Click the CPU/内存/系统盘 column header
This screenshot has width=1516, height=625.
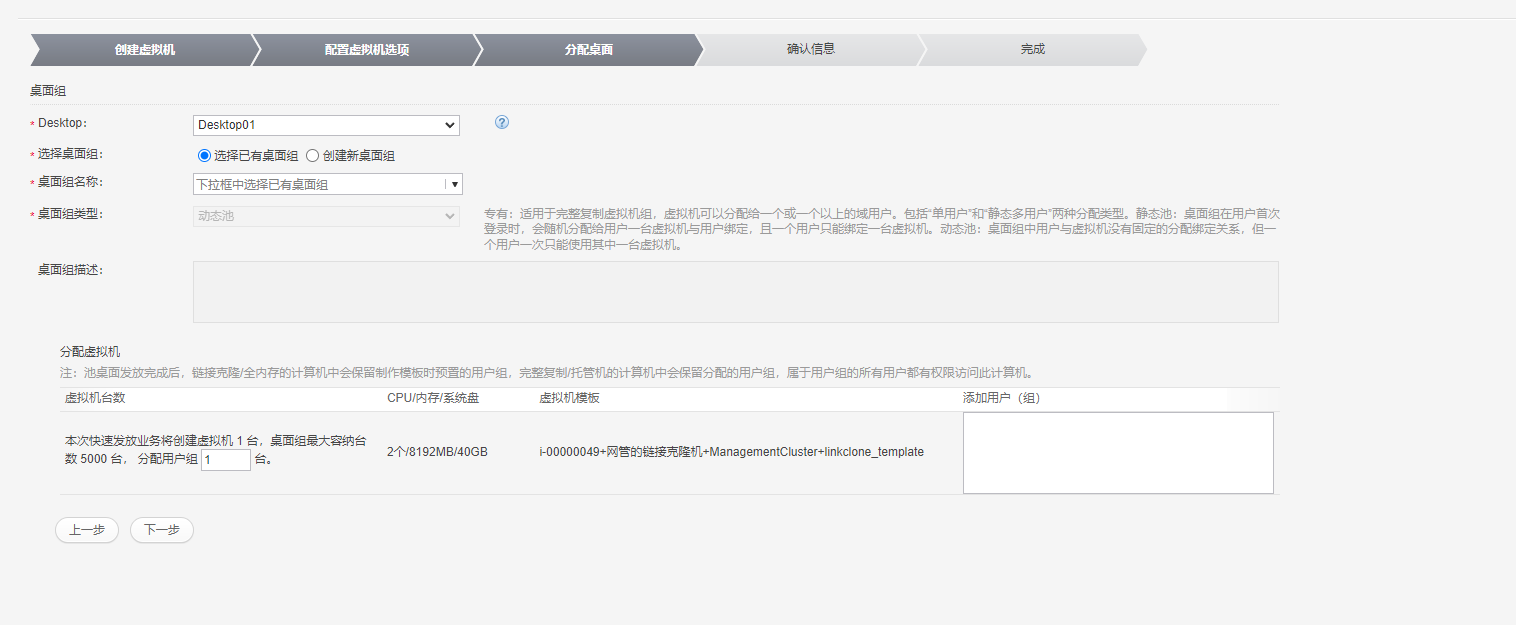(432, 398)
